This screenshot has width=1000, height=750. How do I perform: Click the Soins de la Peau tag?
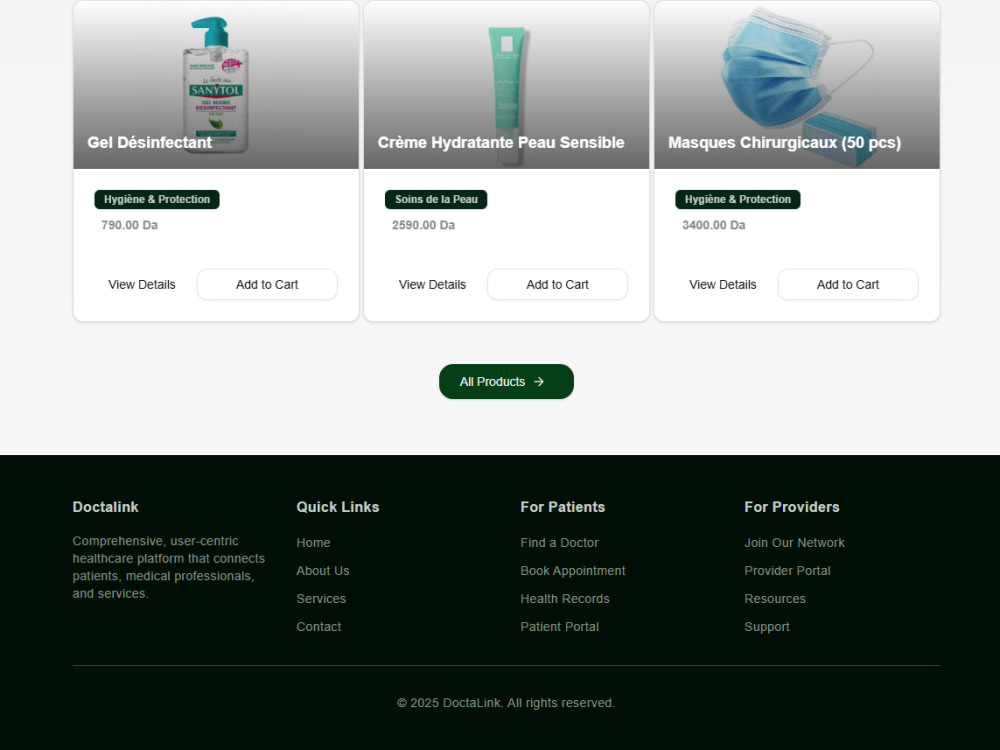pyautogui.click(x=436, y=200)
